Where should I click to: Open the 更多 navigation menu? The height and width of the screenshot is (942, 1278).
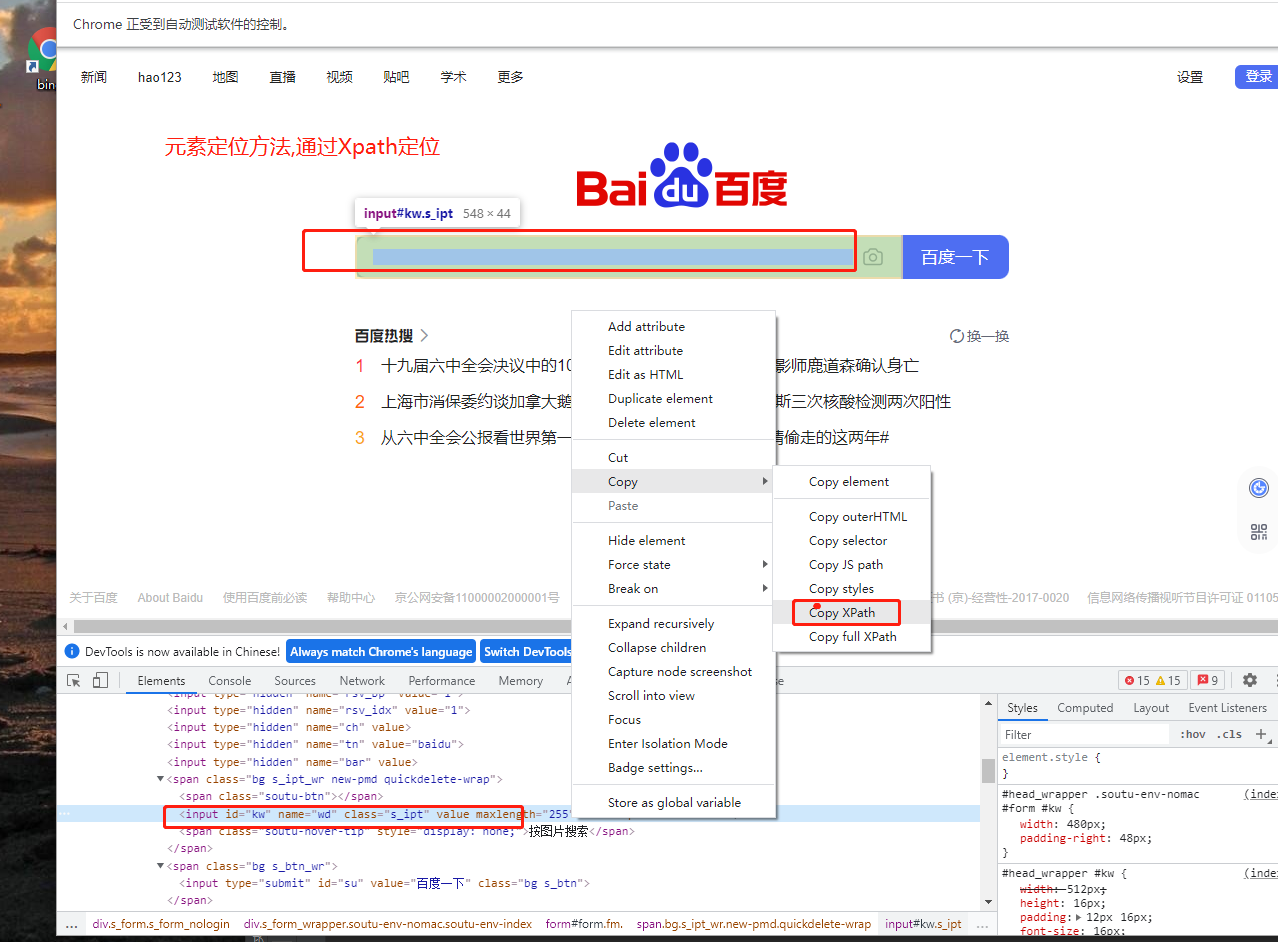tap(510, 77)
